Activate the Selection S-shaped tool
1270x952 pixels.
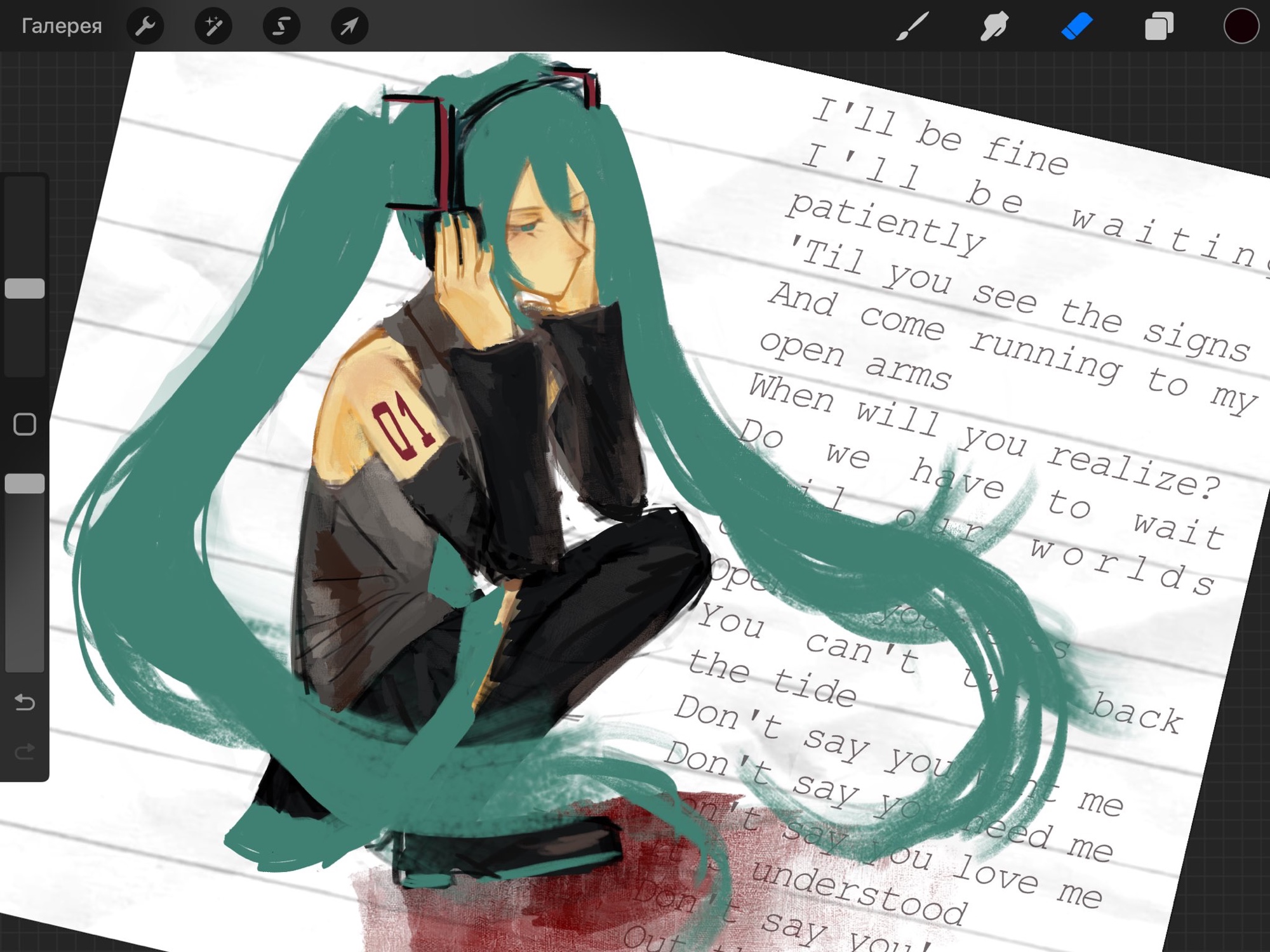(x=281, y=26)
